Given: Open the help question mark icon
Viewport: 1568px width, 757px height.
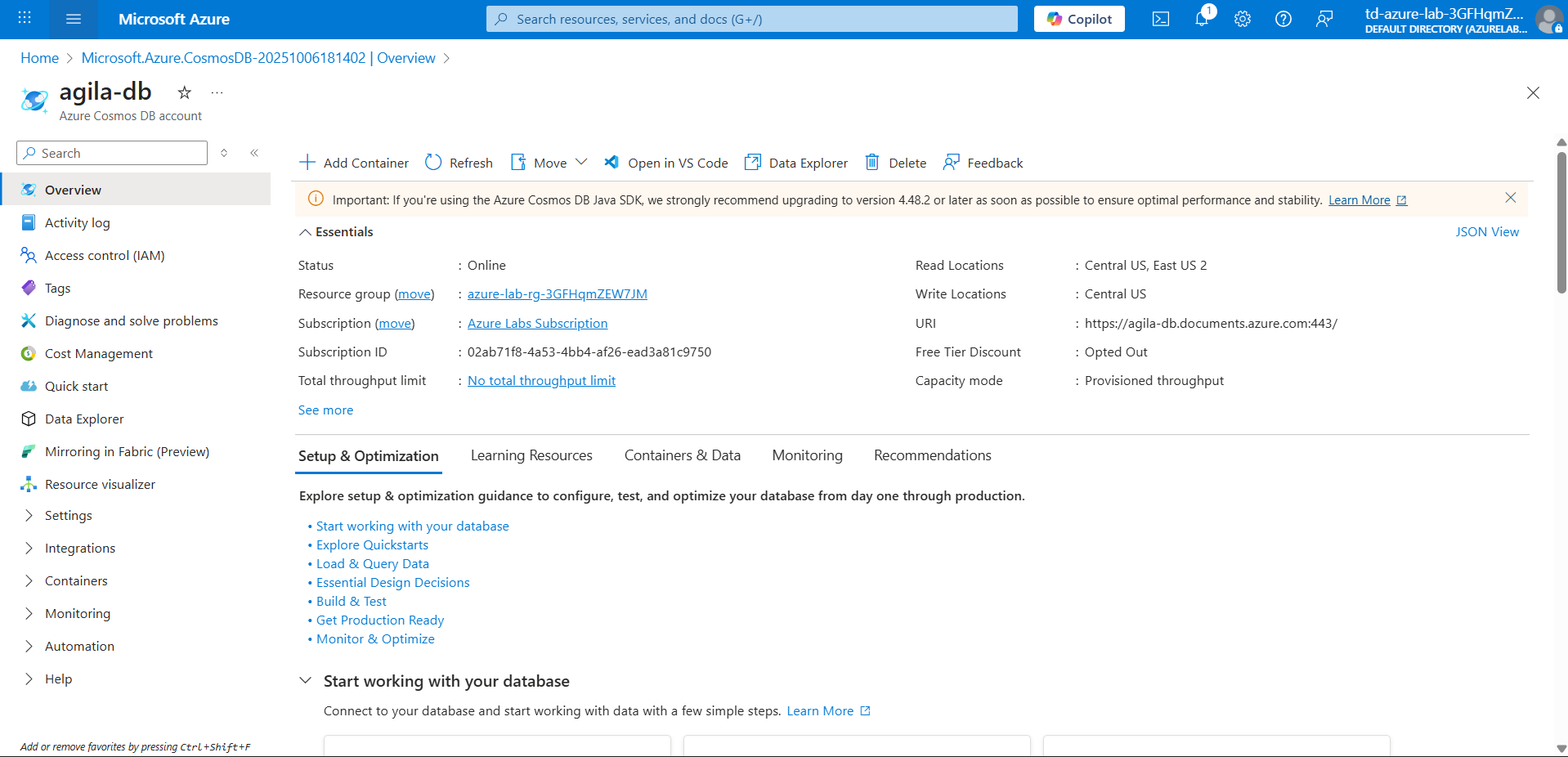Looking at the screenshot, I should (1284, 19).
